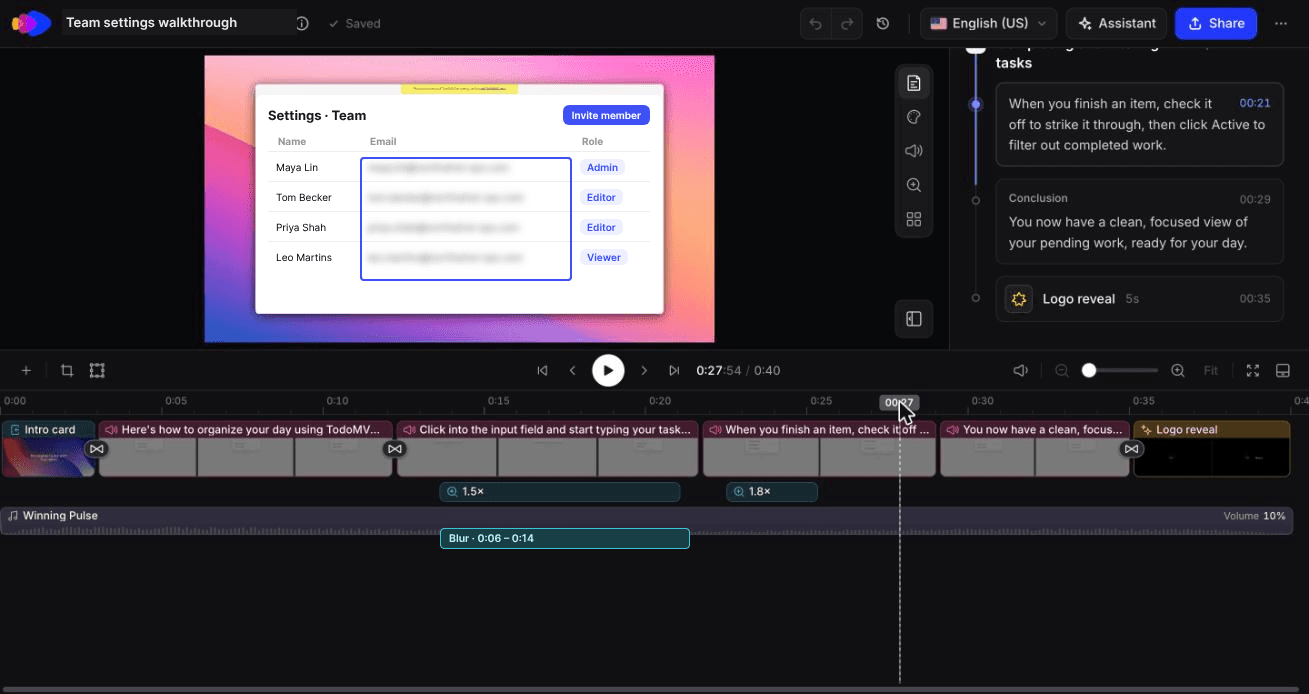Open the Assistant

[x=1117, y=23]
